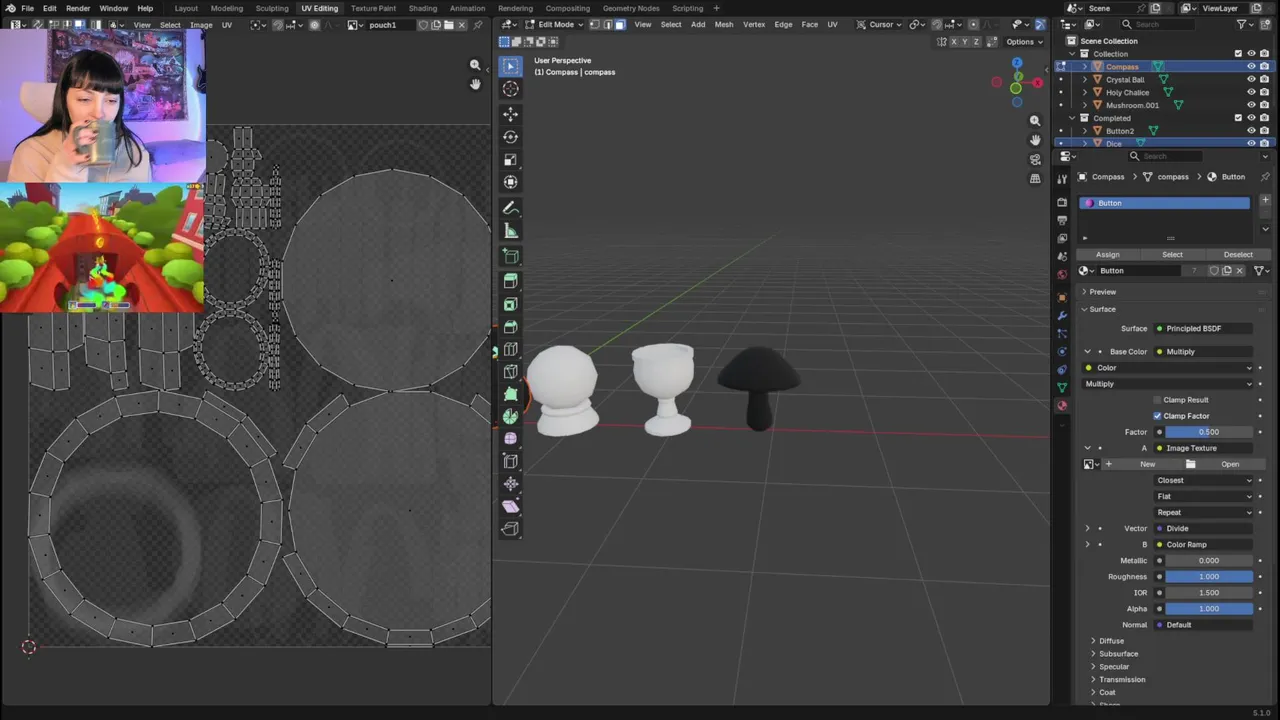Image resolution: width=1280 pixels, height=720 pixels.
Task: Select the Transform tool in 3D viewport
Action: click(x=510, y=182)
